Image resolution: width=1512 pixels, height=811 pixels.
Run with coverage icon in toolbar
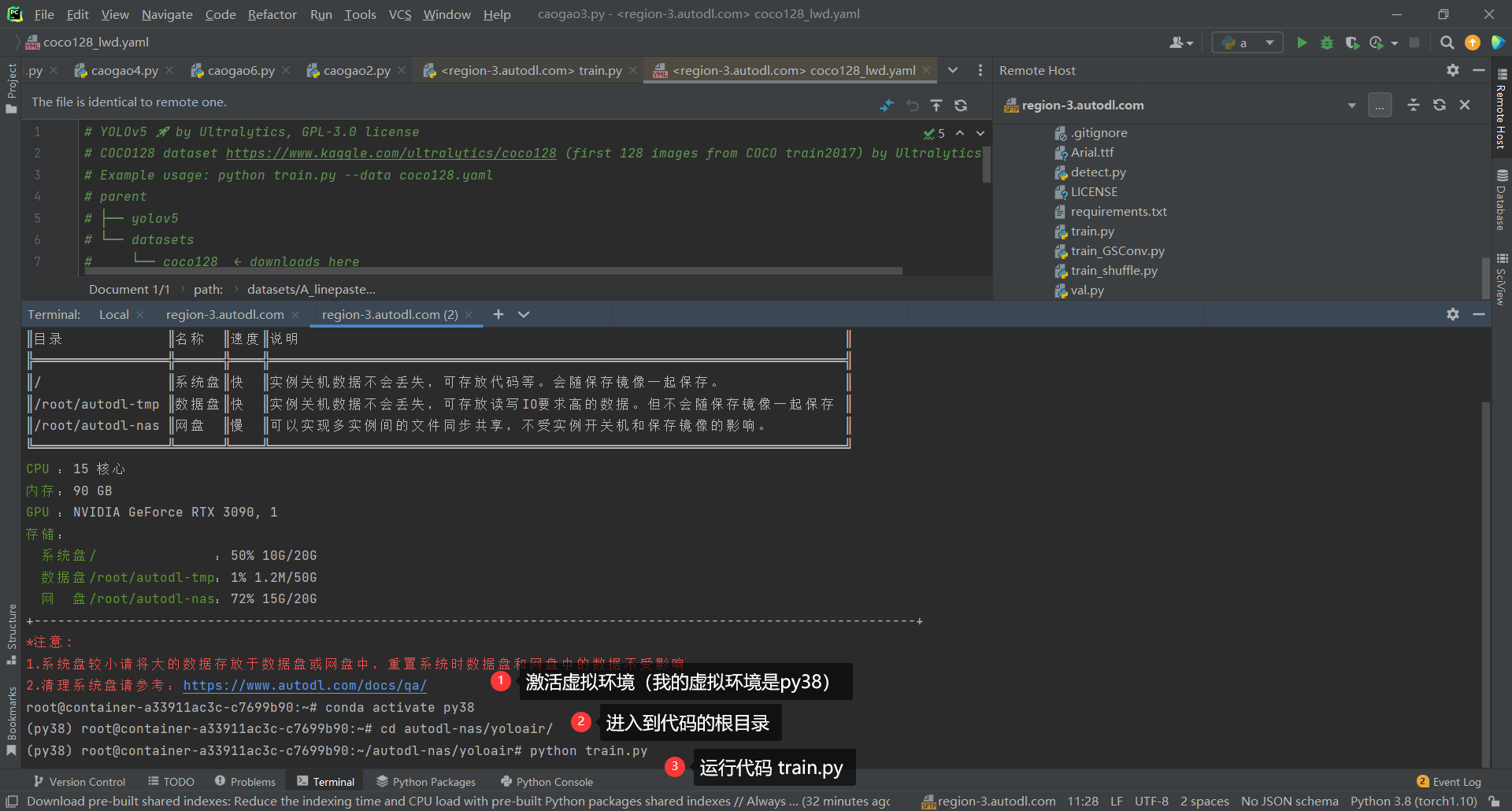[x=1352, y=43]
